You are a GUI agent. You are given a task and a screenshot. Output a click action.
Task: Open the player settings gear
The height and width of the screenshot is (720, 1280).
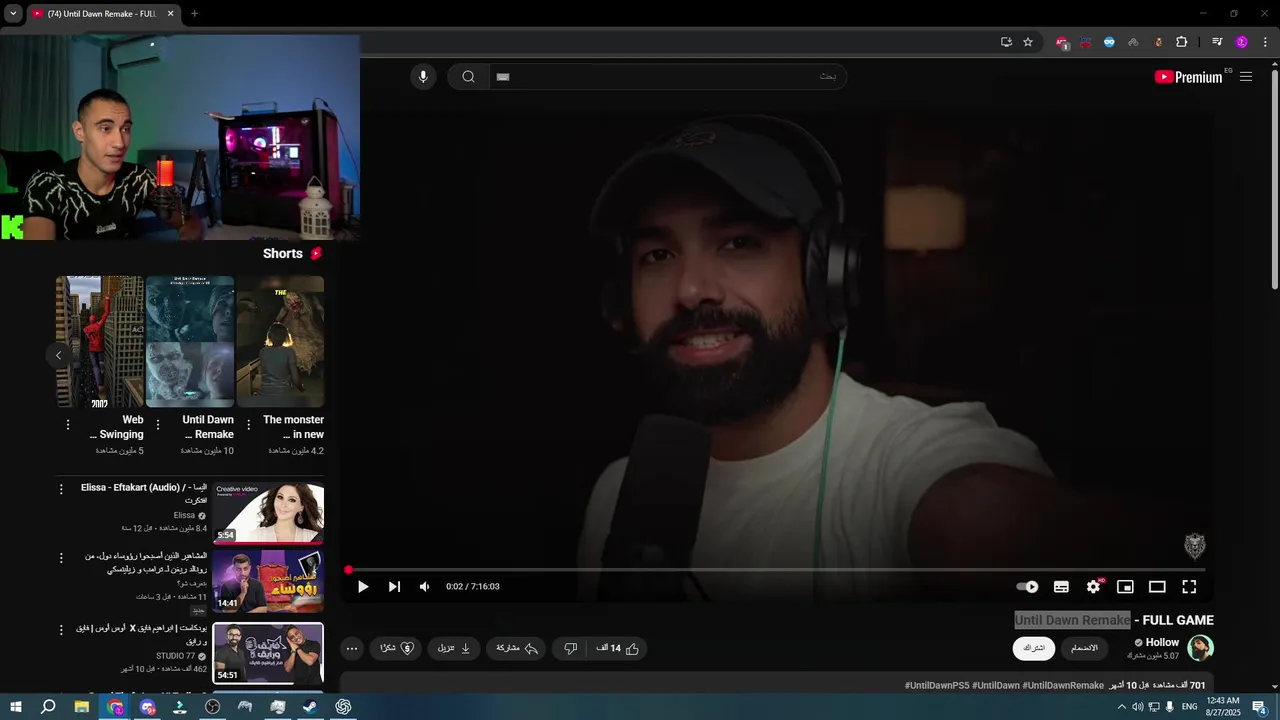(x=1093, y=587)
